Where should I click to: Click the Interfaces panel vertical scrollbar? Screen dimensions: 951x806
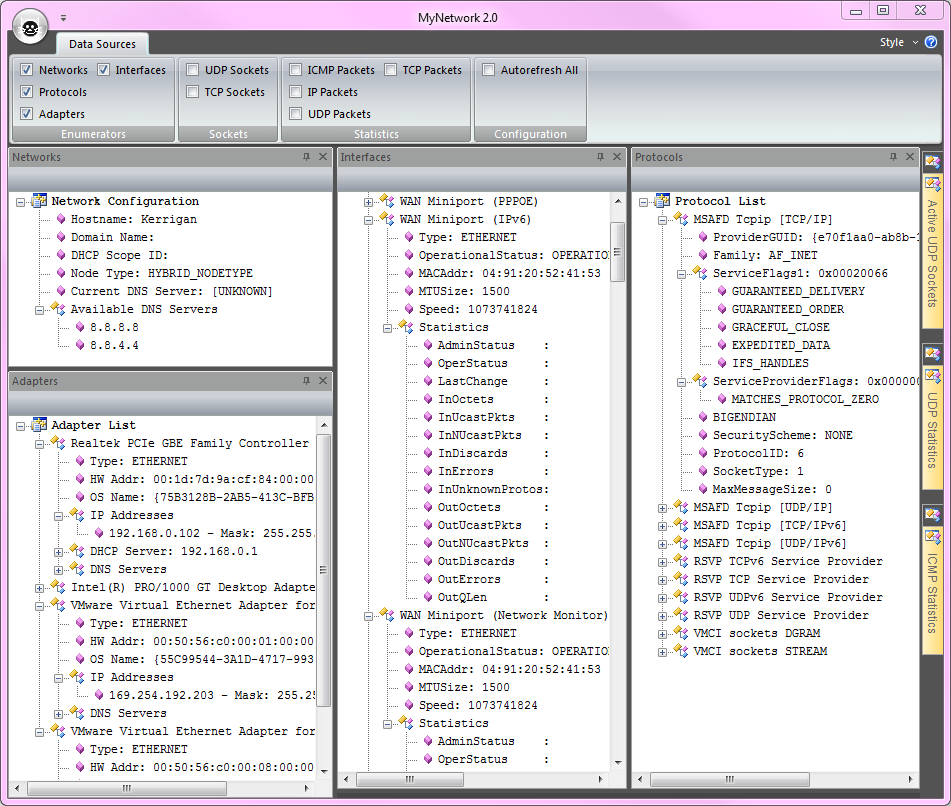click(x=618, y=250)
